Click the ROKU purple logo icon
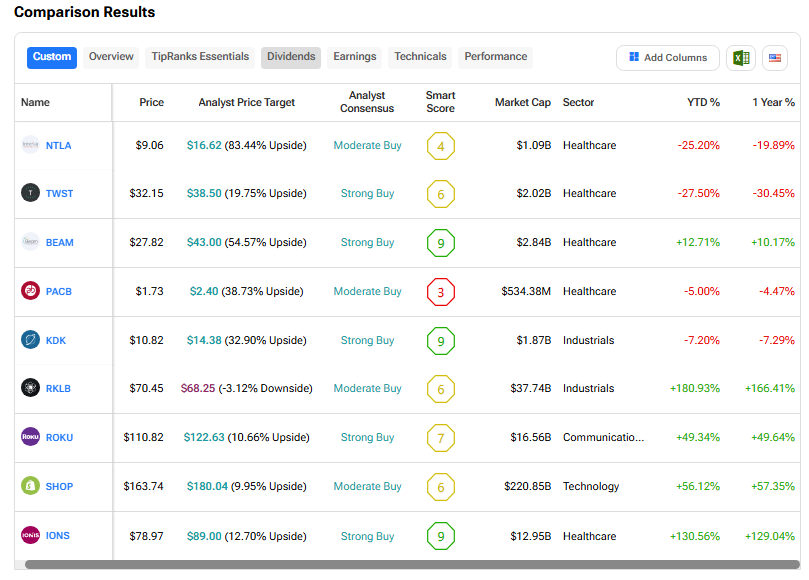Viewport: 809px width, 580px height. (30, 437)
